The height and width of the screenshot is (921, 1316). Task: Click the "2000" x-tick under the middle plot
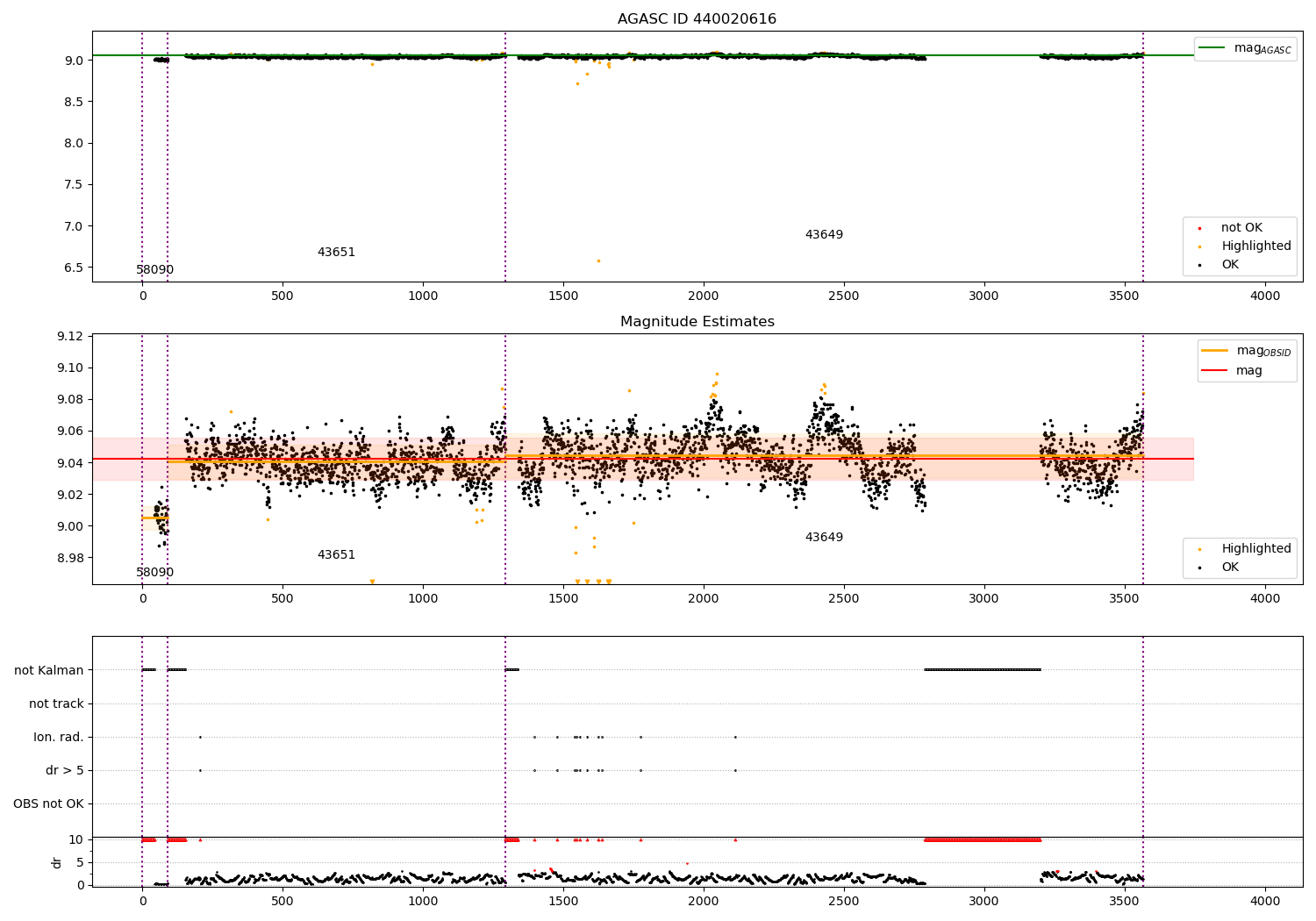(x=703, y=598)
